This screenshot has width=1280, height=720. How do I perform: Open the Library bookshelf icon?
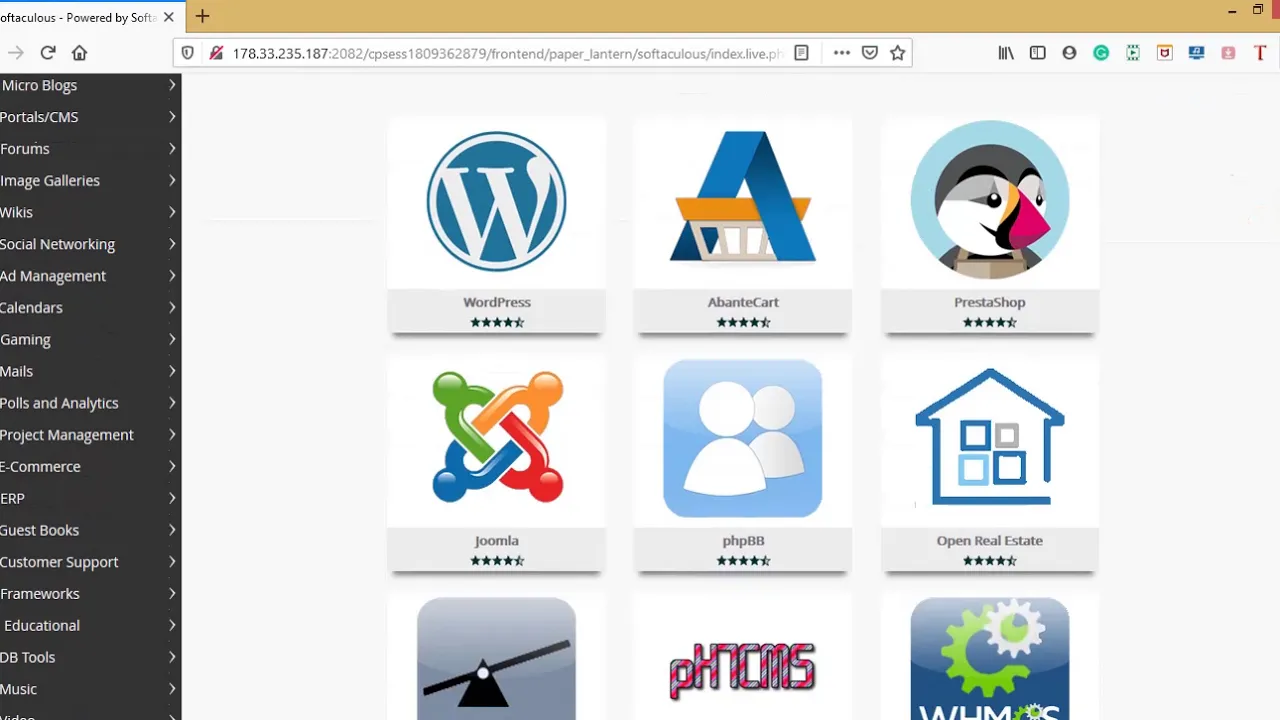pos(1006,53)
